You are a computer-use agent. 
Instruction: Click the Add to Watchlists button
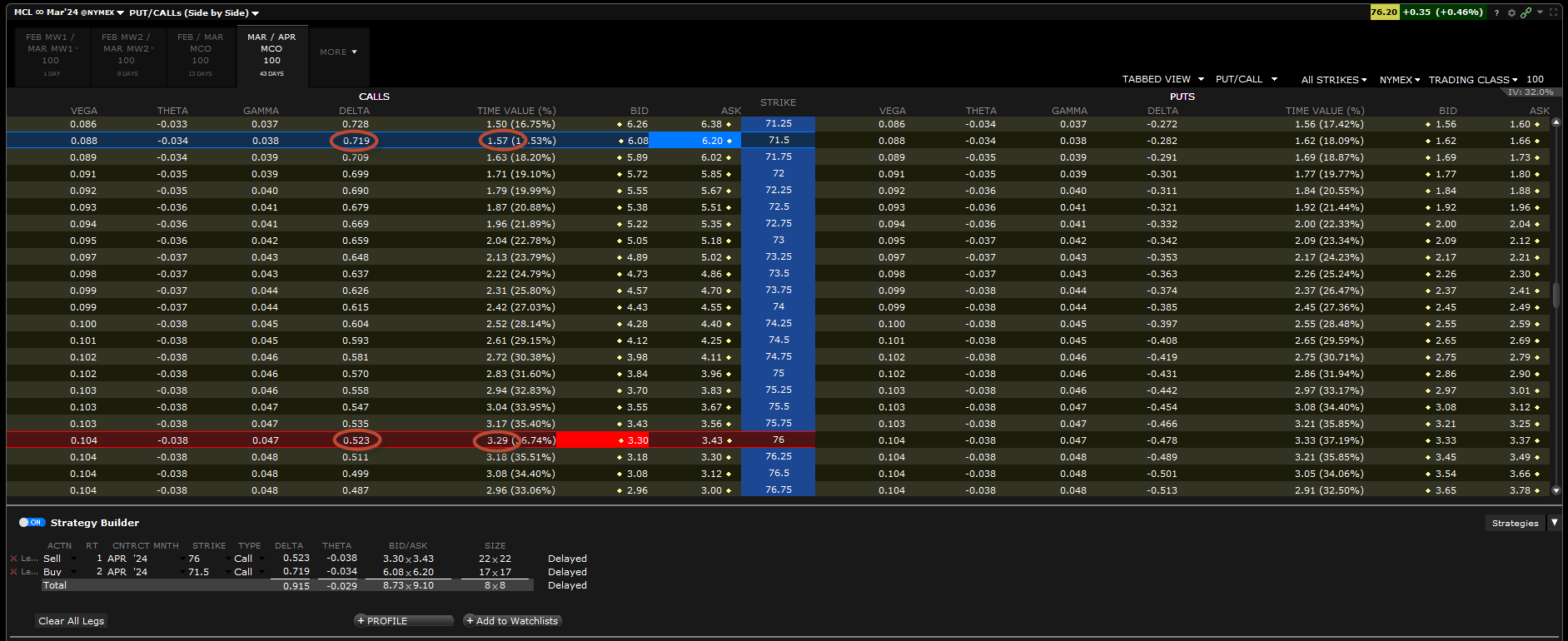click(512, 621)
